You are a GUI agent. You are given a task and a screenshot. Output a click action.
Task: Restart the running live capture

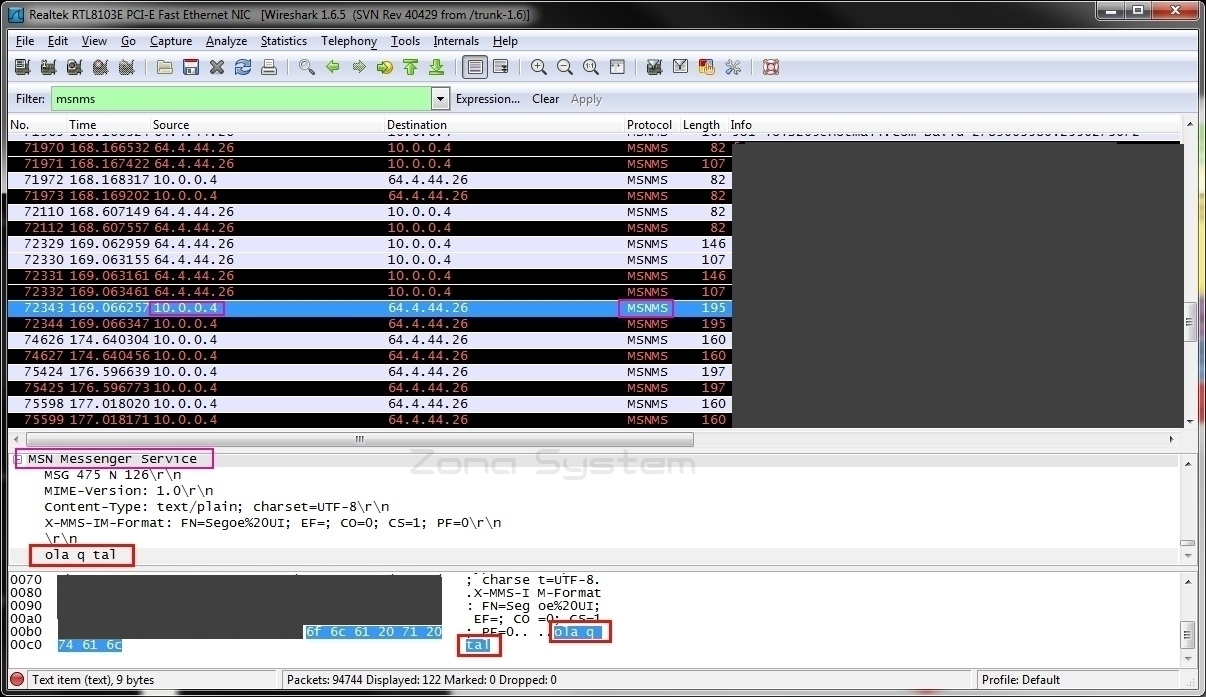coord(126,67)
